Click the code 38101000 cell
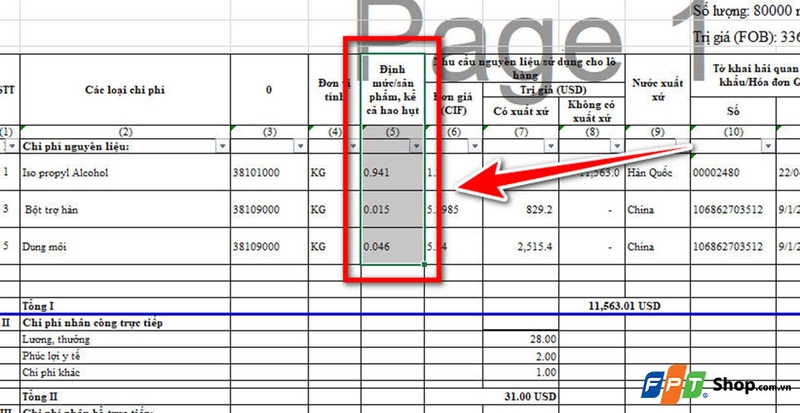Screen dimensions: 800x413 (269, 173)
